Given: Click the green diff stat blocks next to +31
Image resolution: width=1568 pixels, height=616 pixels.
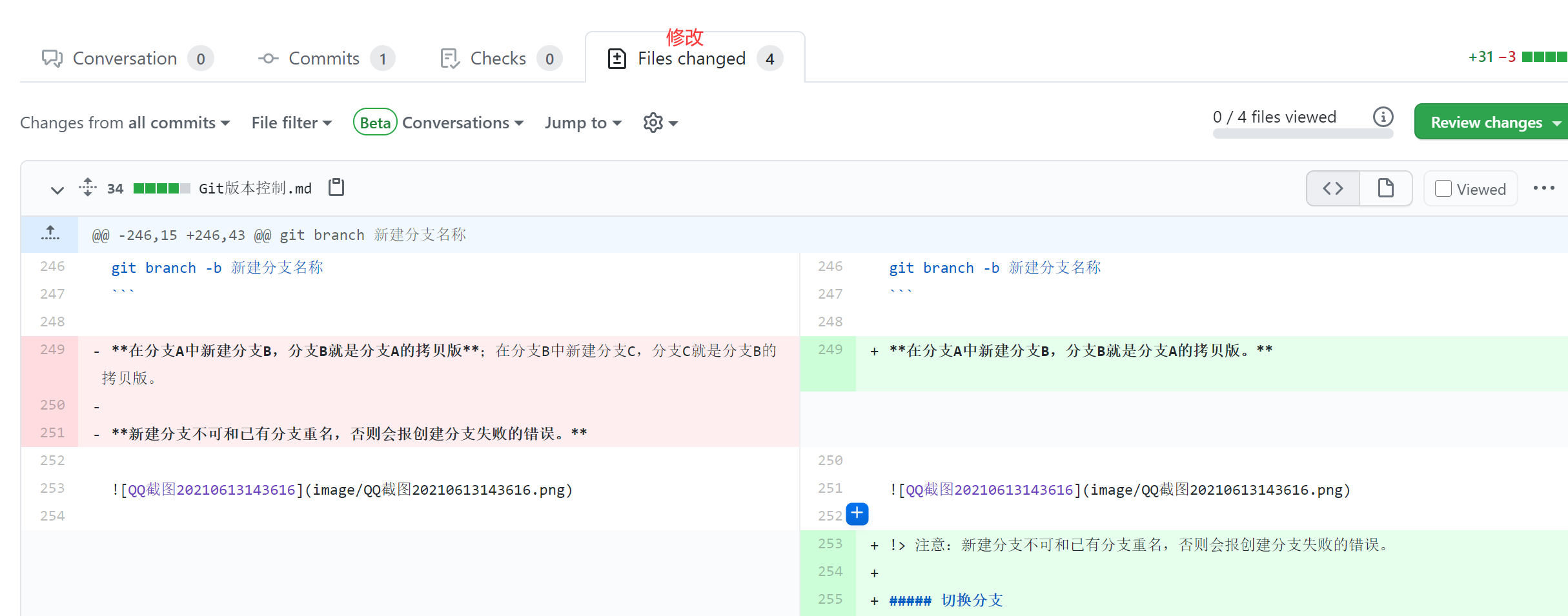Looking at the screenshot, I should [1544, 57].
